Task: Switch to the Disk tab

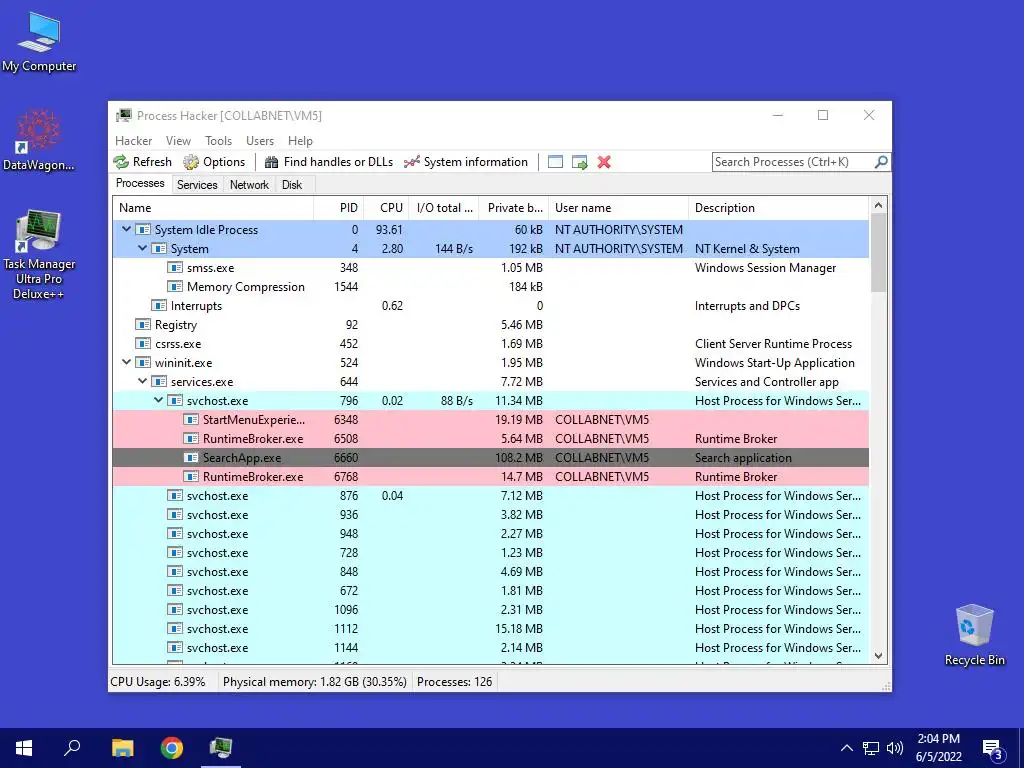Action: coord(292,185)
